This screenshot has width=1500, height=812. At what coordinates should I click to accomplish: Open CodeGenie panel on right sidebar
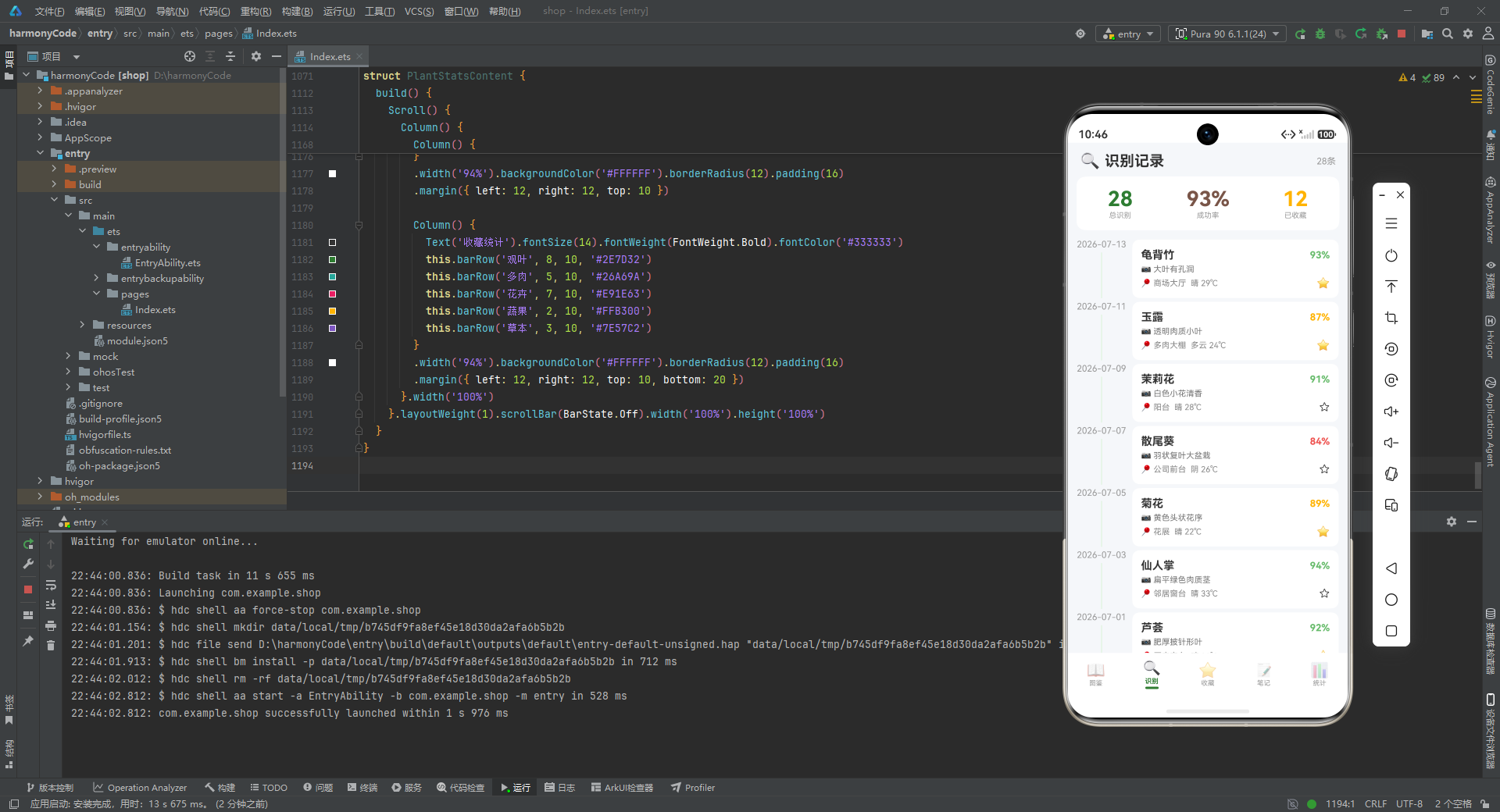coord(1491,84)
